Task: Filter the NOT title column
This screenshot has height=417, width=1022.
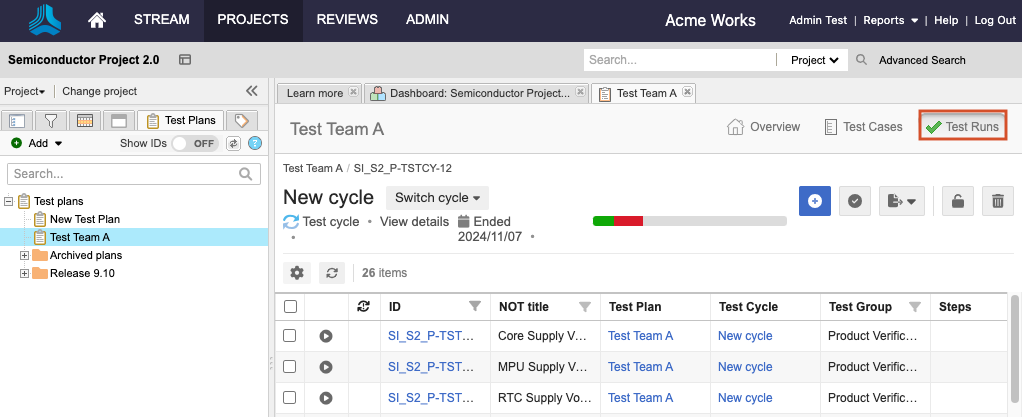Action: 585,306
